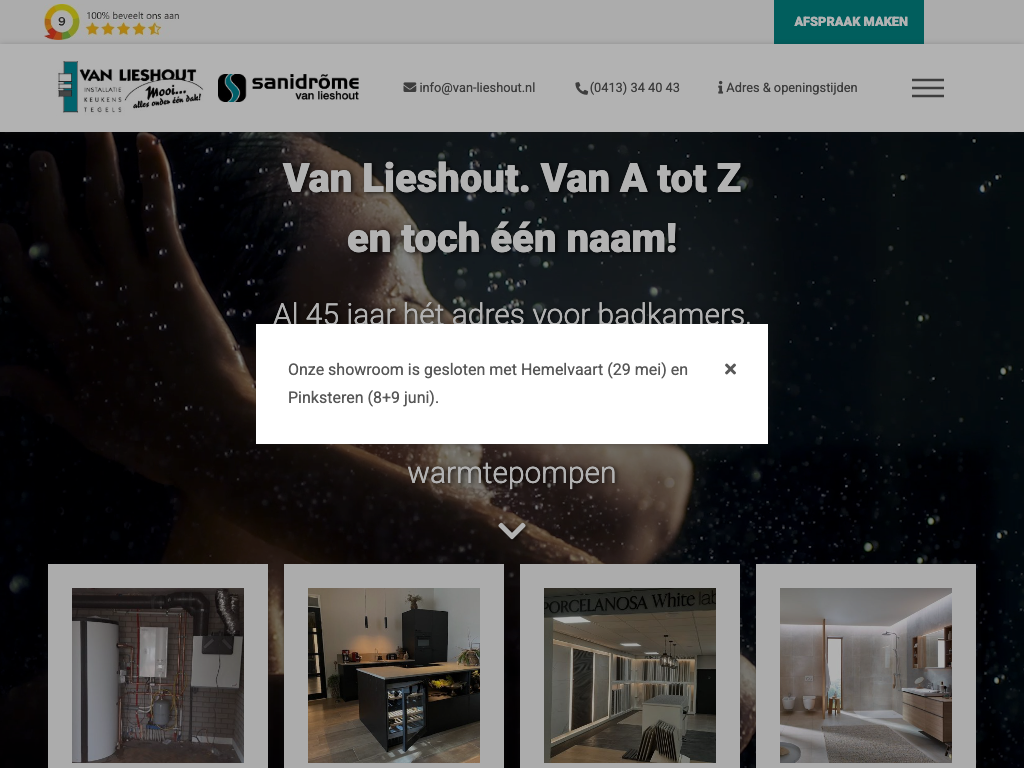Click the circular rating score badge
The image size is (1024, 768).
[61, 22]
